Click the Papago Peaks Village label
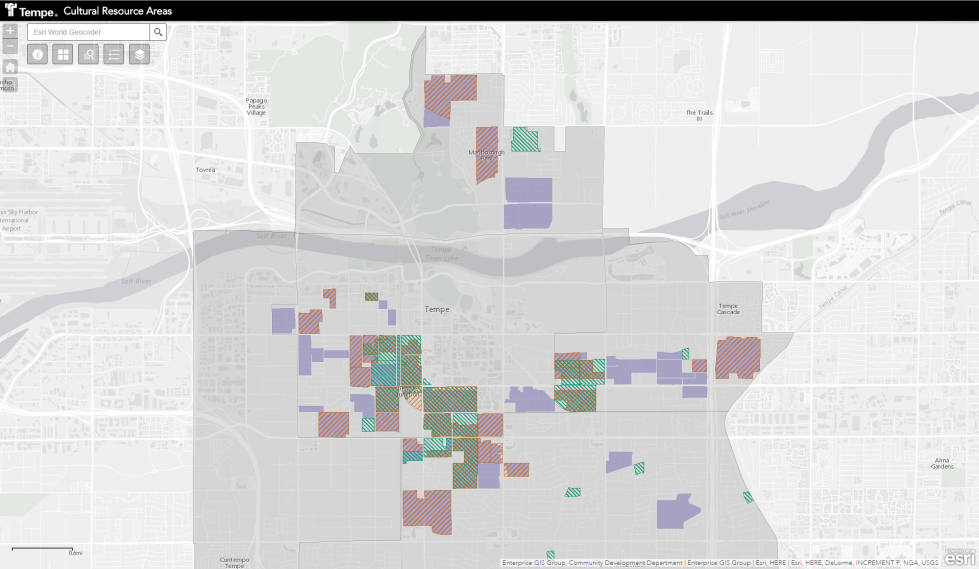 (x=257, y=106)
